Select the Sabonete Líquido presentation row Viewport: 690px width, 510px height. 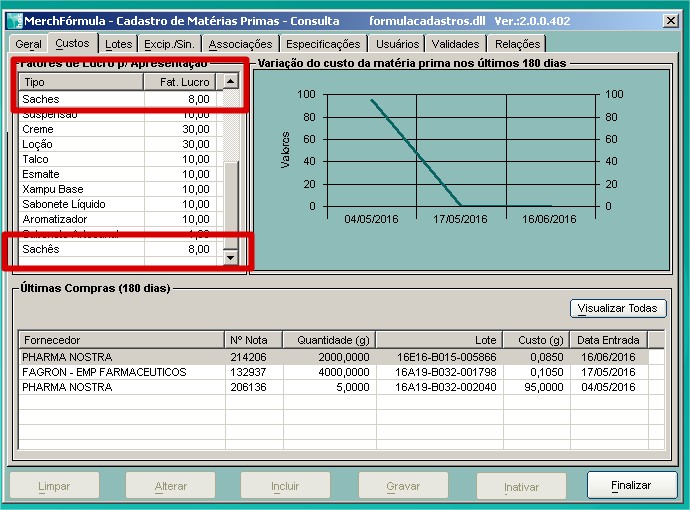80,204
